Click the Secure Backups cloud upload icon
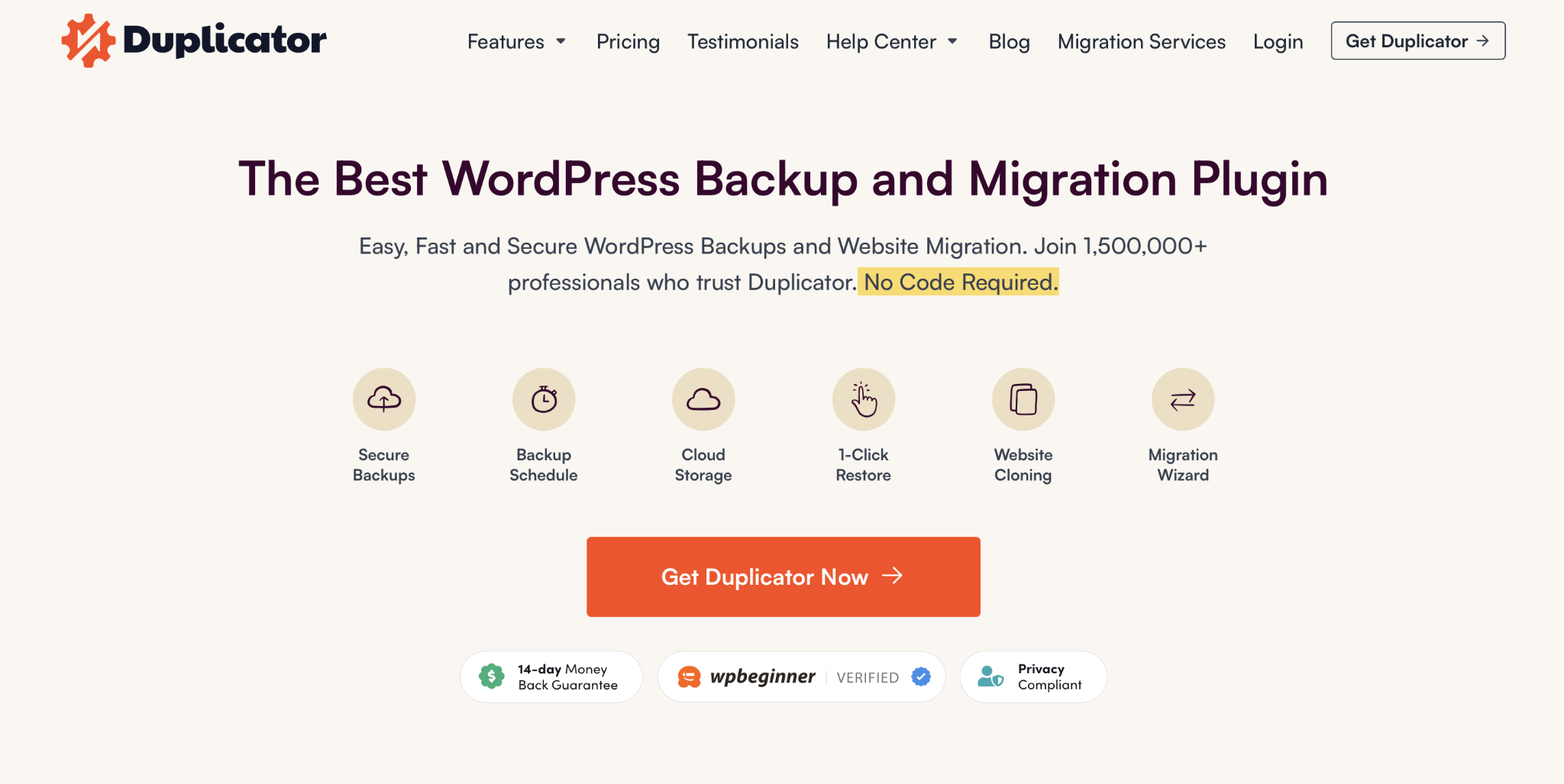Image resolution: width=1564 pixels, height=784 pixels. click(x=384, y=399)
